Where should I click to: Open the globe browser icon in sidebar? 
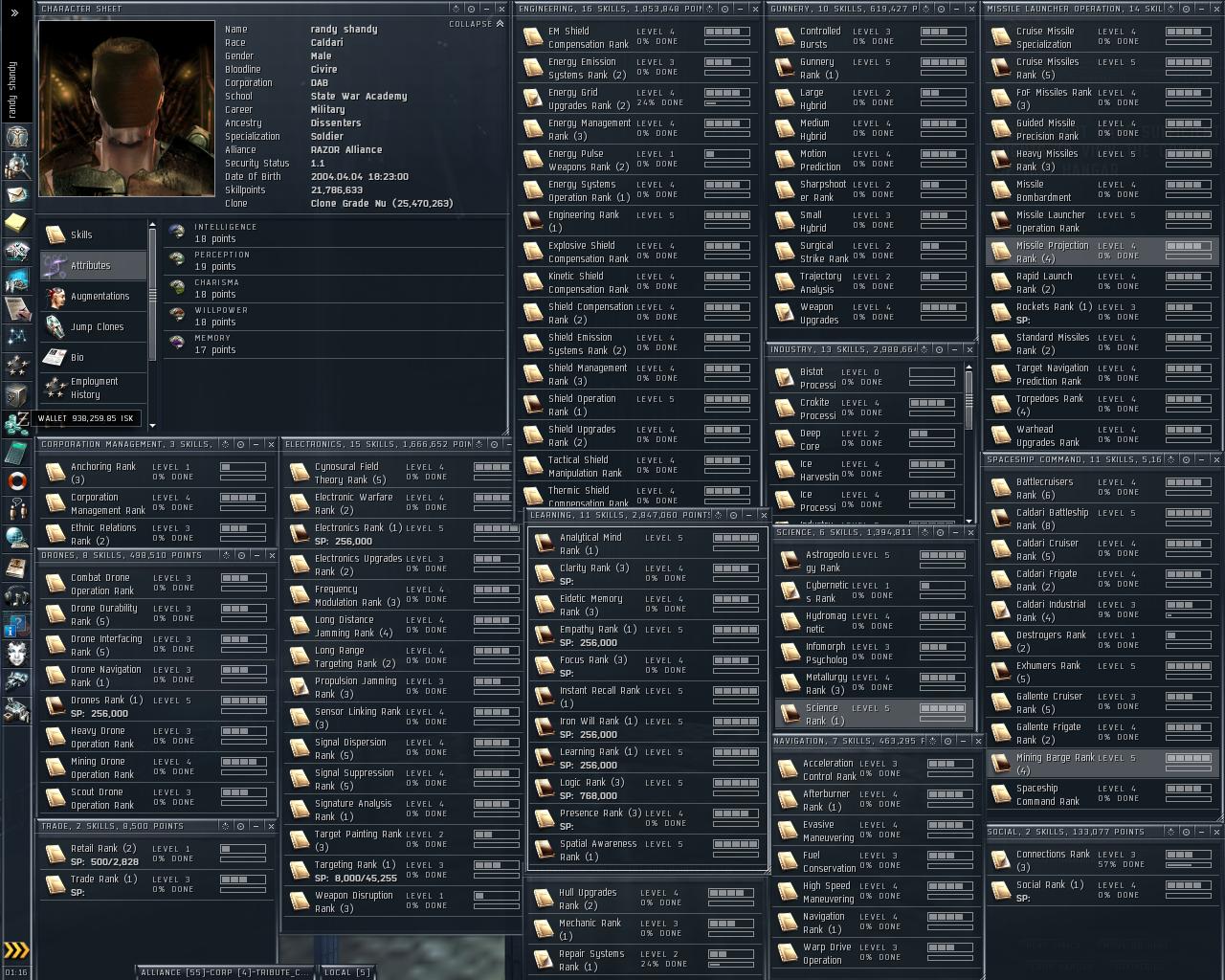pos(17,538)
